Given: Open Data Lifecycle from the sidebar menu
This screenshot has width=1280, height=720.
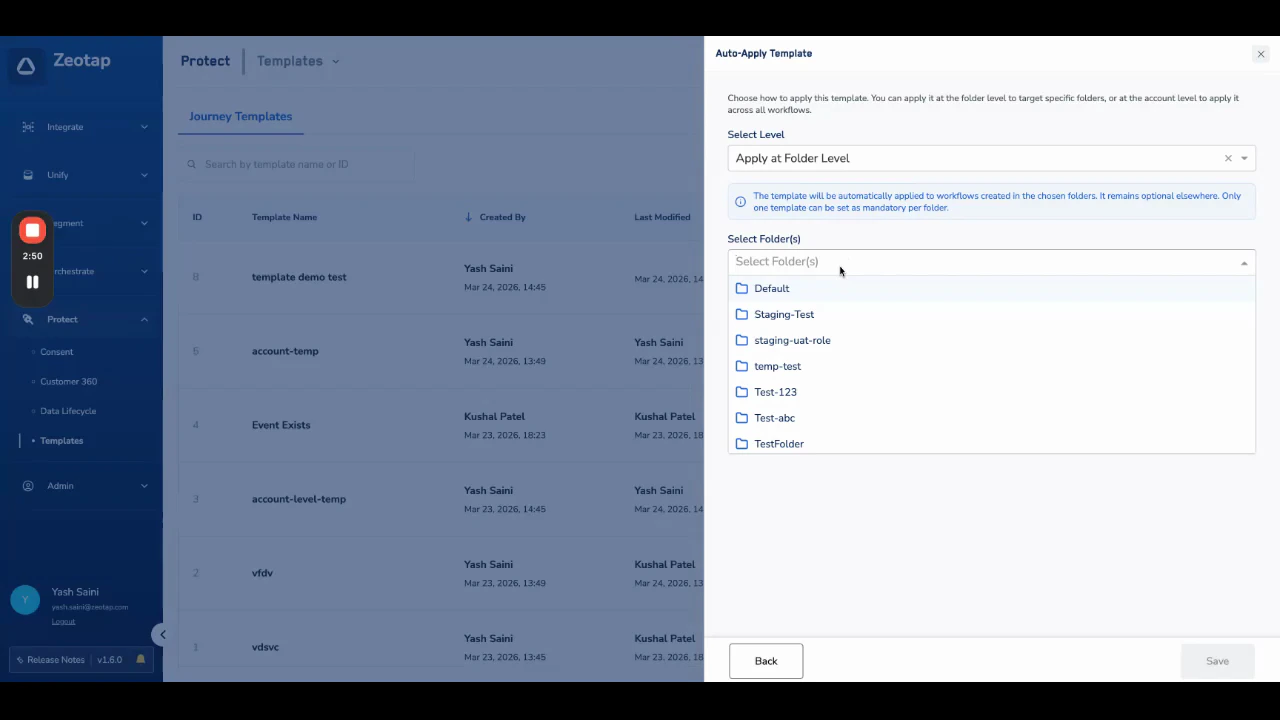Looking at the screenshot, I should point(68,411).
